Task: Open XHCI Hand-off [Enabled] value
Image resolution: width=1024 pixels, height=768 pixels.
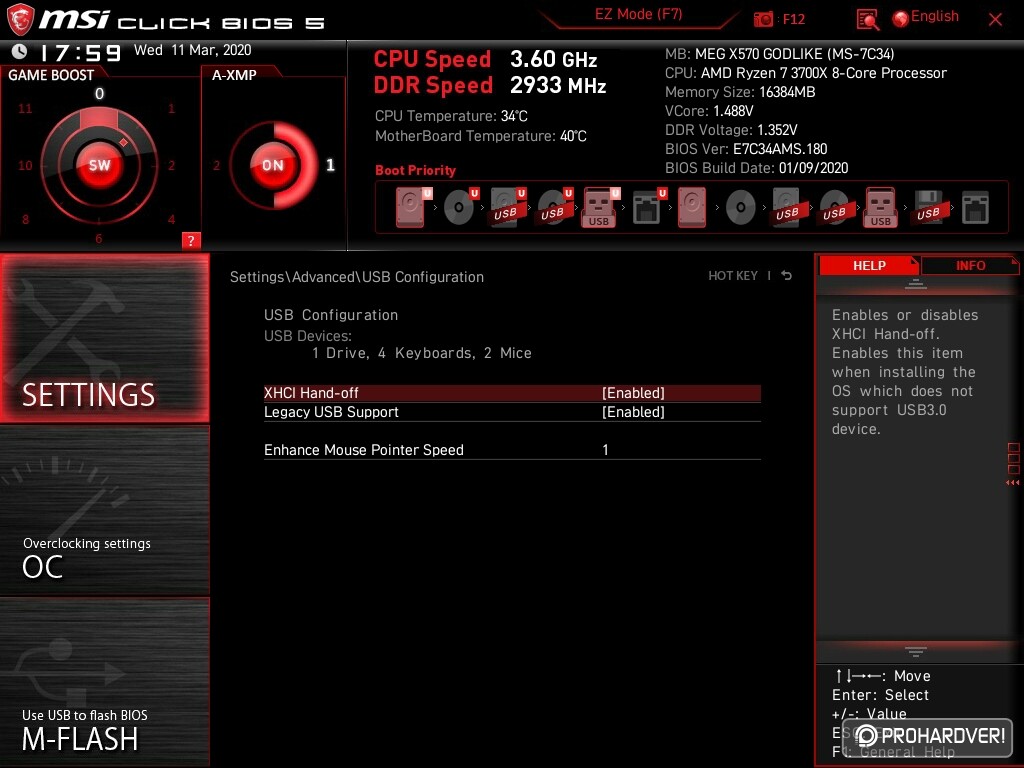Action: coord(633,393)
